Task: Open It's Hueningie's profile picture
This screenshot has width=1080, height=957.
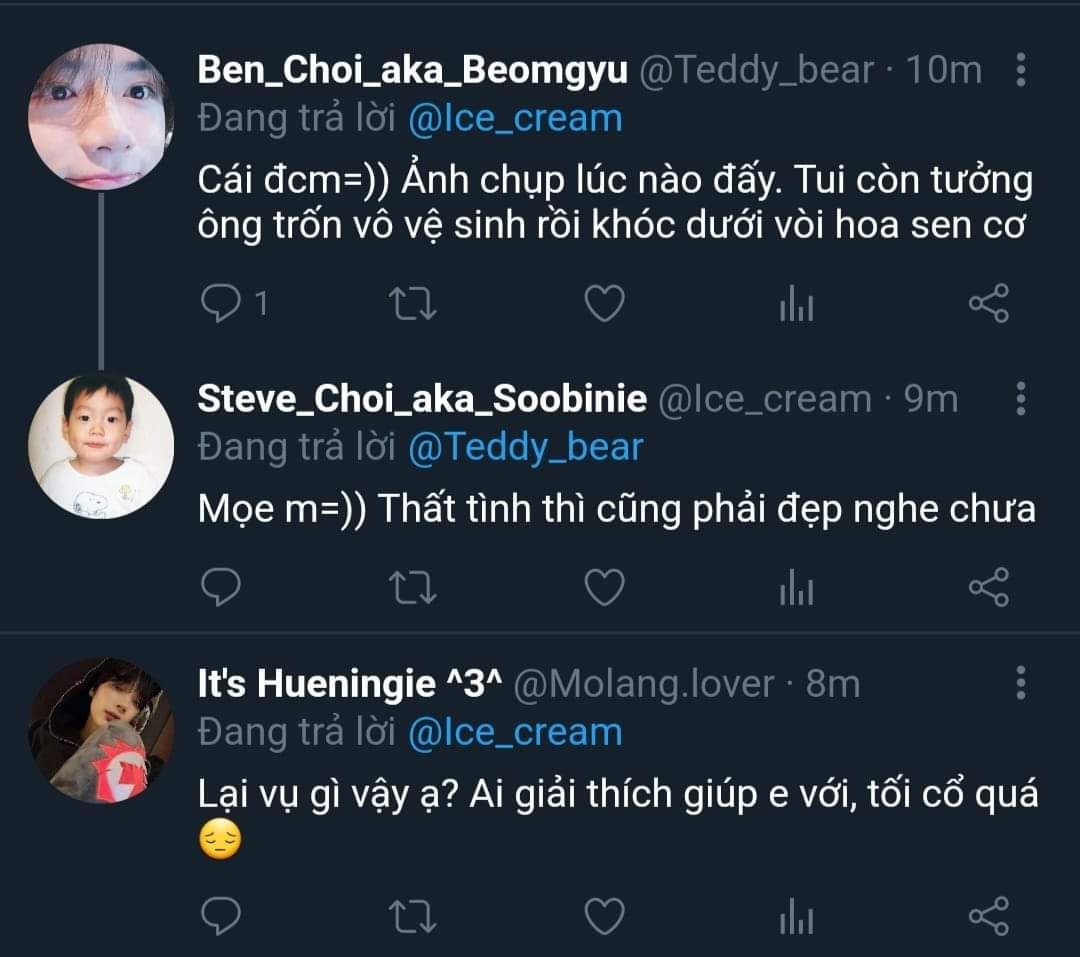Action: tap(101, 730)
